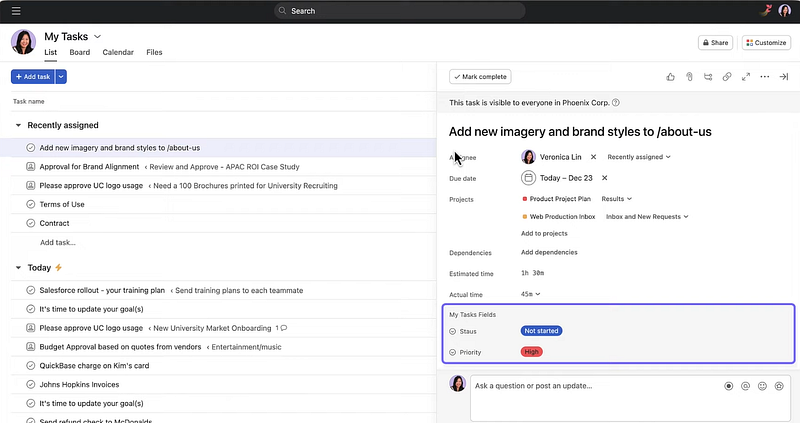The image size is (800, 423).
Task: Collapse the Recently assigned section
Action: (18, 125)
